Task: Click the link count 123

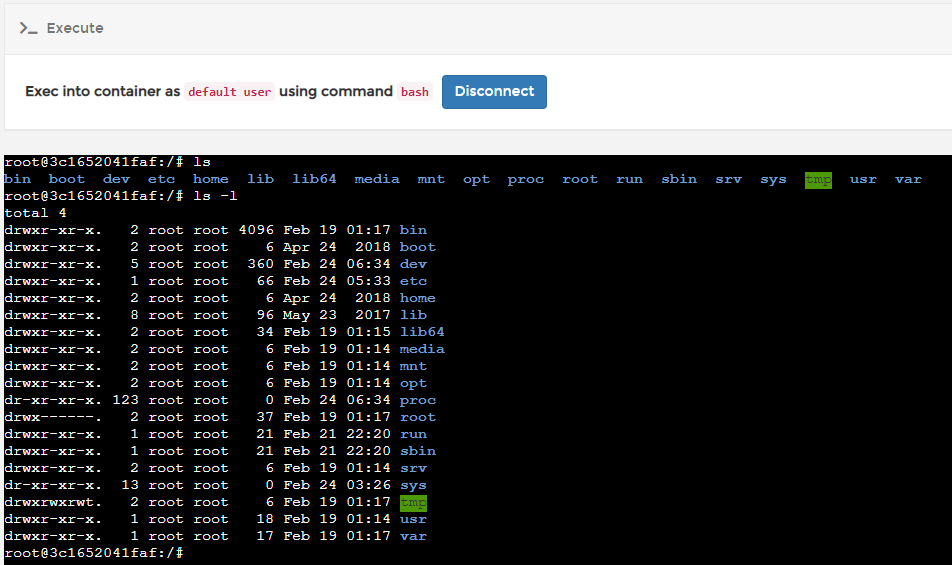Action: 126,400
